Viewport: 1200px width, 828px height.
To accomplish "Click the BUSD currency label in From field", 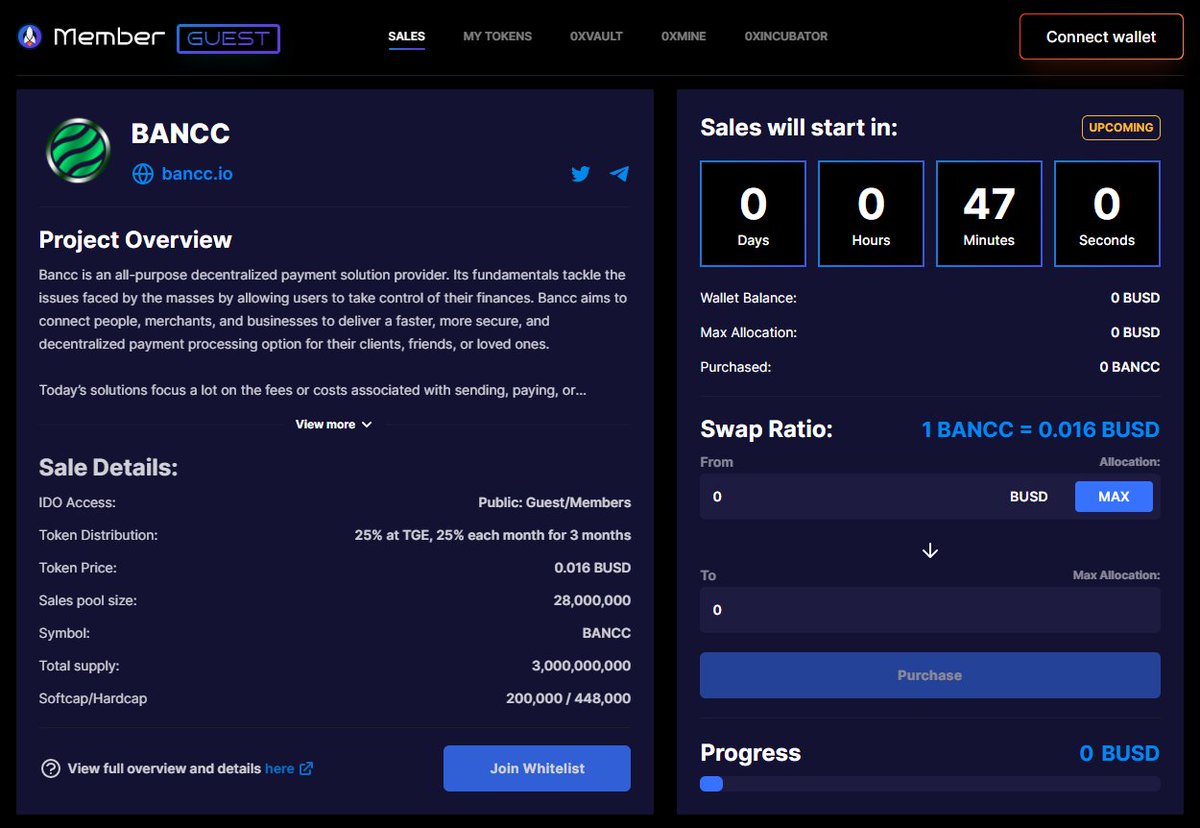I will (x=1029, y=497).
